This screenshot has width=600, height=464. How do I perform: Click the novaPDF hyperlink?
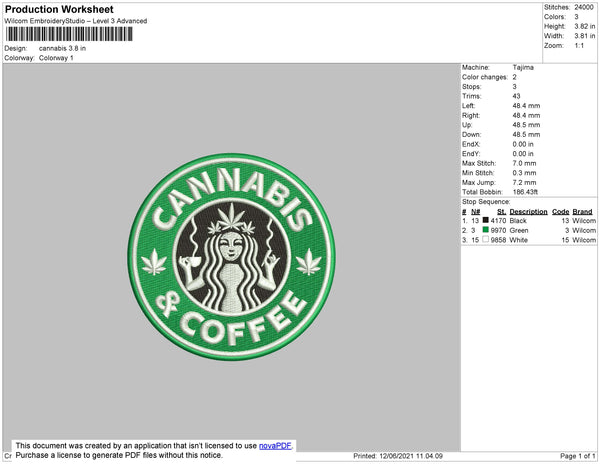pyautogui.click(x=275, y=446)
